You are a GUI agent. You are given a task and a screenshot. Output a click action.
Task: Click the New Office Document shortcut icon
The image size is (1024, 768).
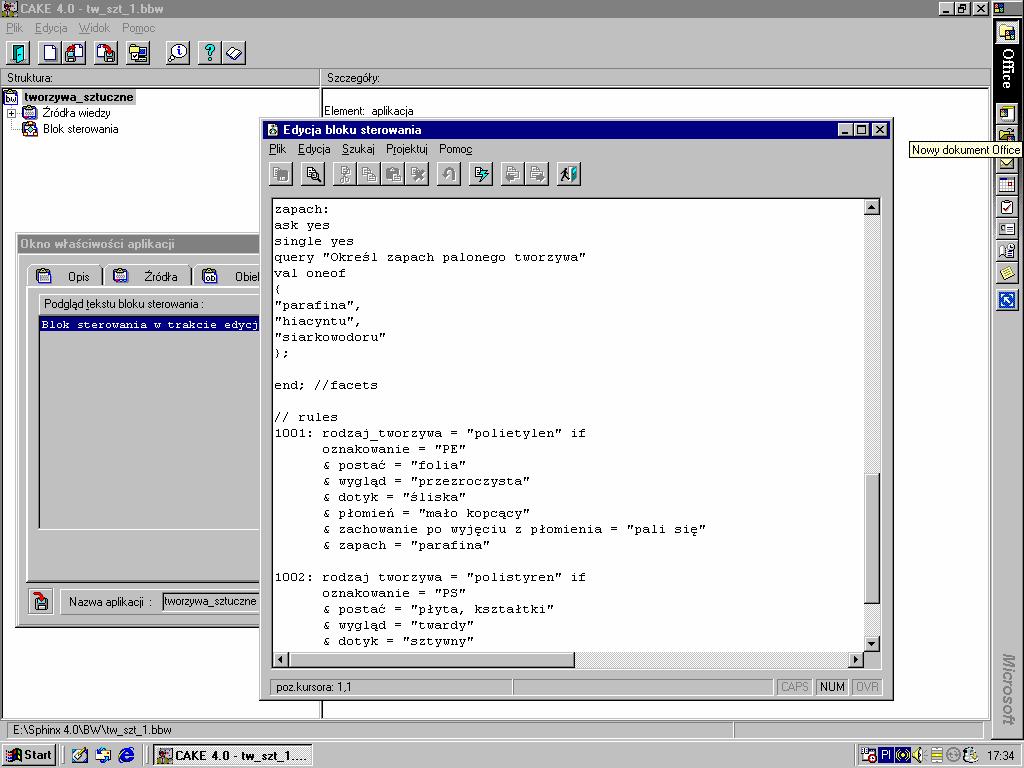pyautogui.click(x=1006, y=114)
